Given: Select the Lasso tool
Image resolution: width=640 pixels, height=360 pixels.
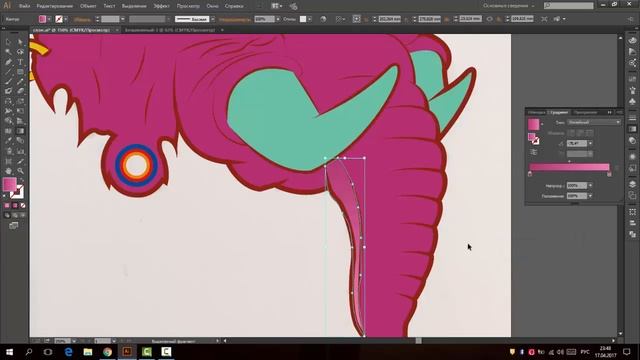Looking at the screenshot, I should pyautogui.click(x=20, y=52).
